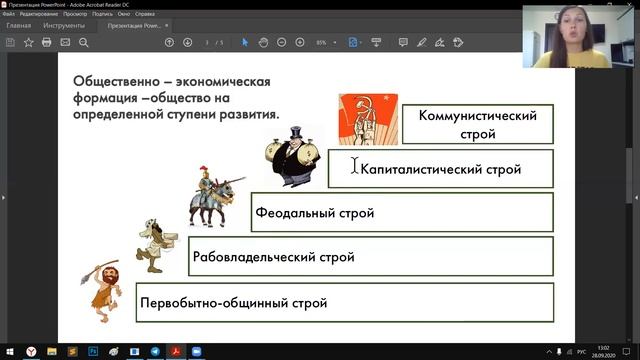Screen dimensions: 640x360
Task: Select the highlighter pen tool
Action: click(x=422, y=42)
